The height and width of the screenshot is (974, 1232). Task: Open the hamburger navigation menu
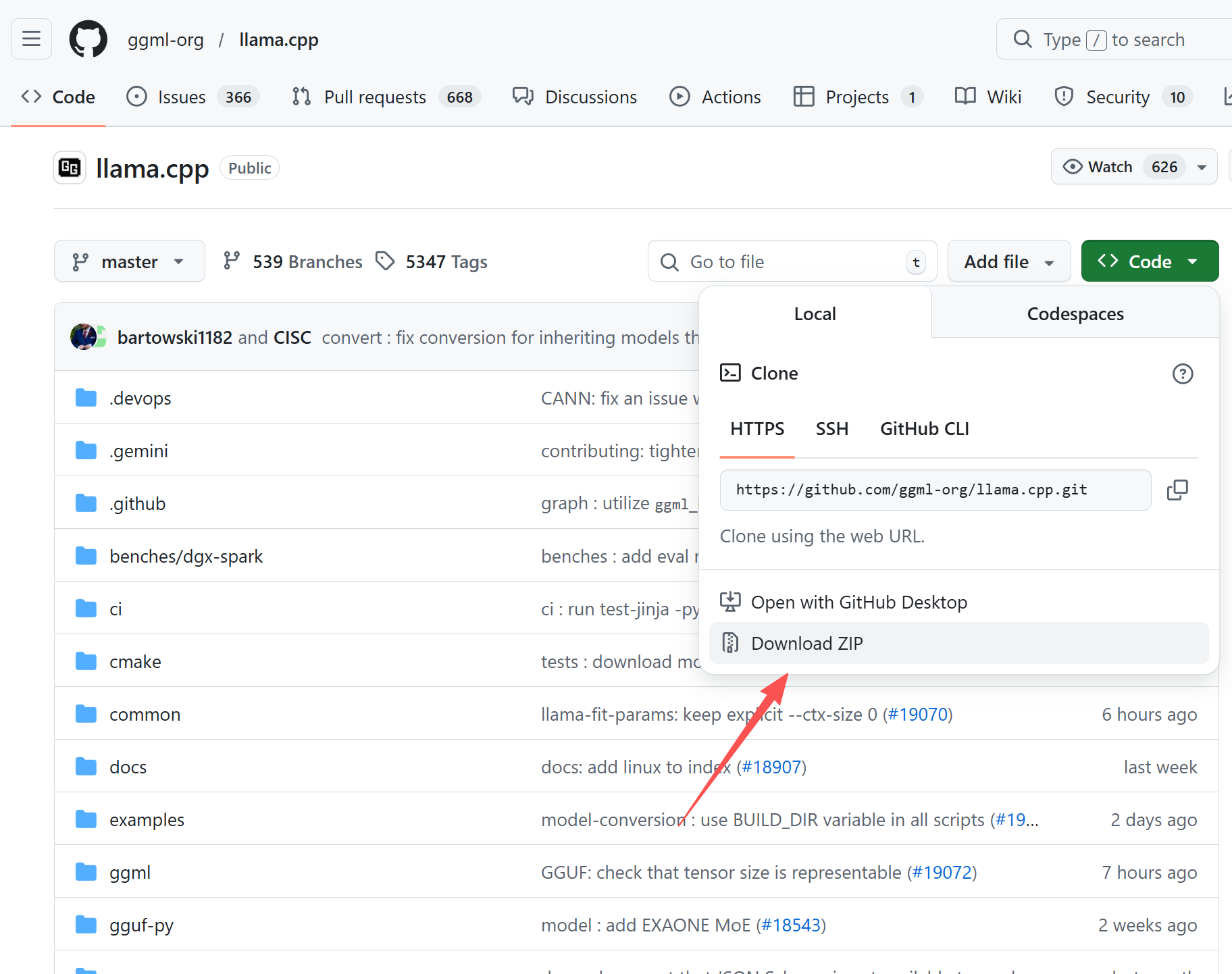(31, 39)
